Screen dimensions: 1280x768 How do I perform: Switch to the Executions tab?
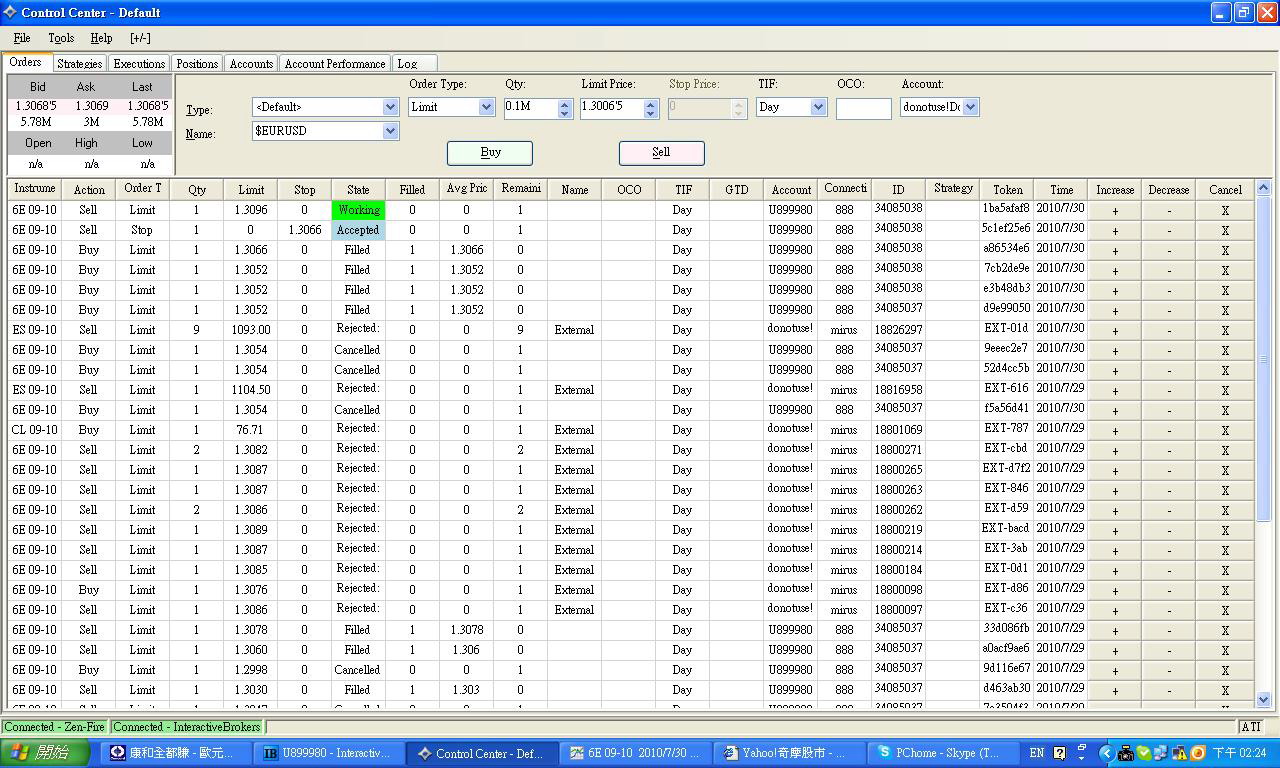point(139,64)
